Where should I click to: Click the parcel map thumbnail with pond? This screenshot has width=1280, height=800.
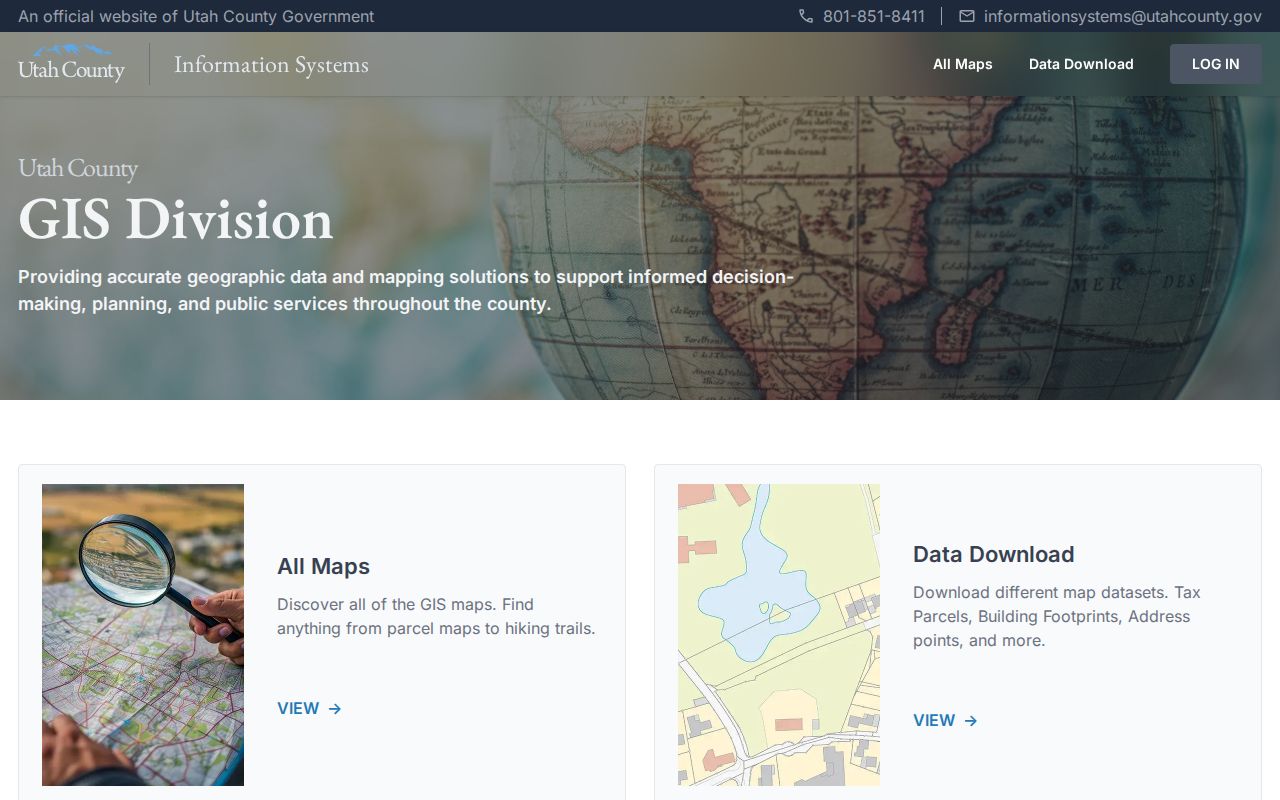pyautogui.click(x=779, y=635)
